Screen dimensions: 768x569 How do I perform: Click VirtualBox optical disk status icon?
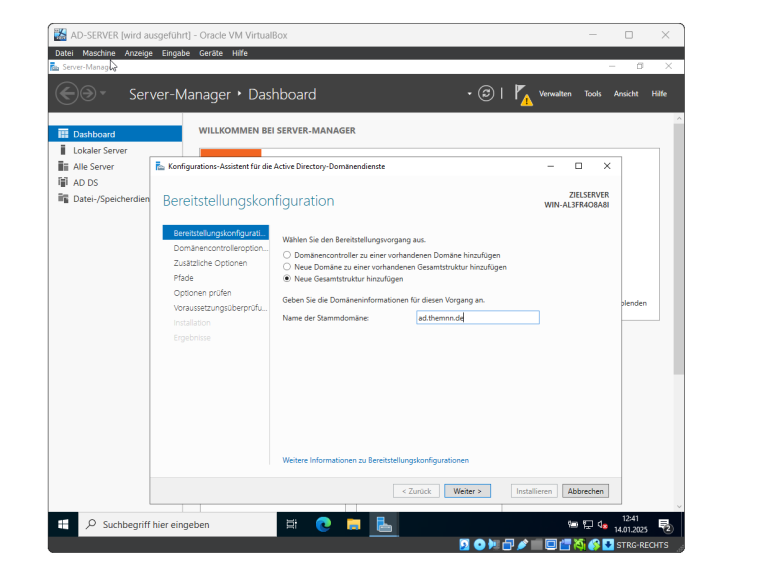coord(480,545)
